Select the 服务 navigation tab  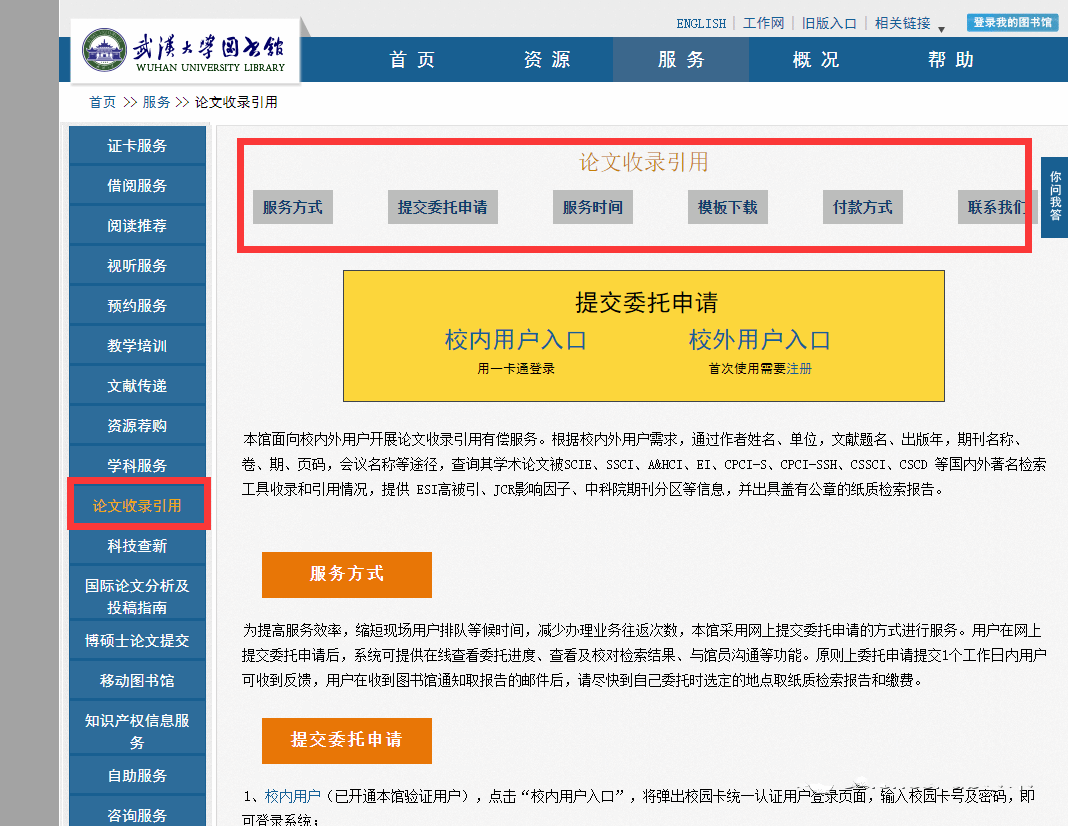(681, 60)
